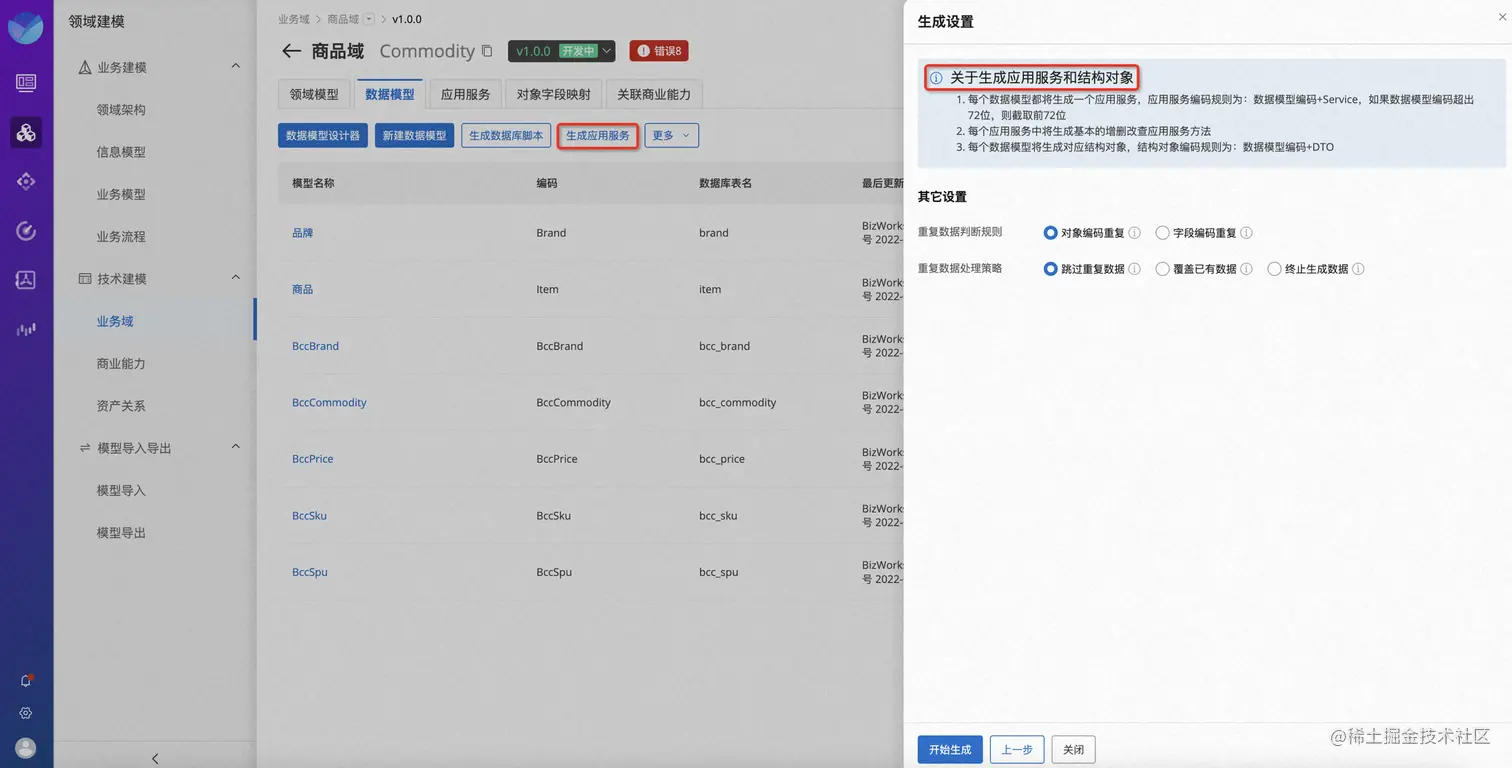1512x768 pixels.
Task: Switch to the 对象字段映射 tab
Action: [x=553, y=95]
